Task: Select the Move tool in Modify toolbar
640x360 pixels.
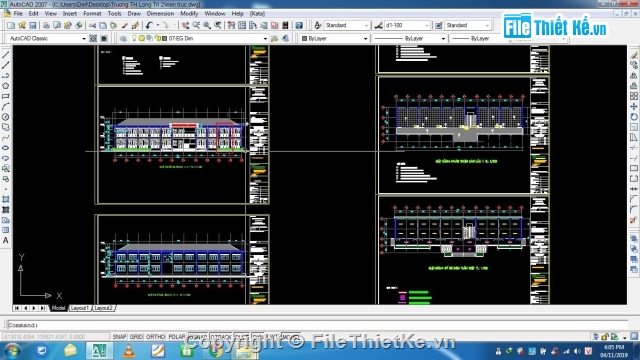Action: (x=633, y=106)
